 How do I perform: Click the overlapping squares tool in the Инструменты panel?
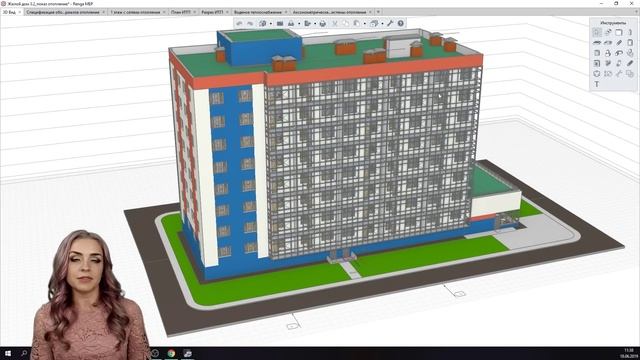click(x=630, y=73)
